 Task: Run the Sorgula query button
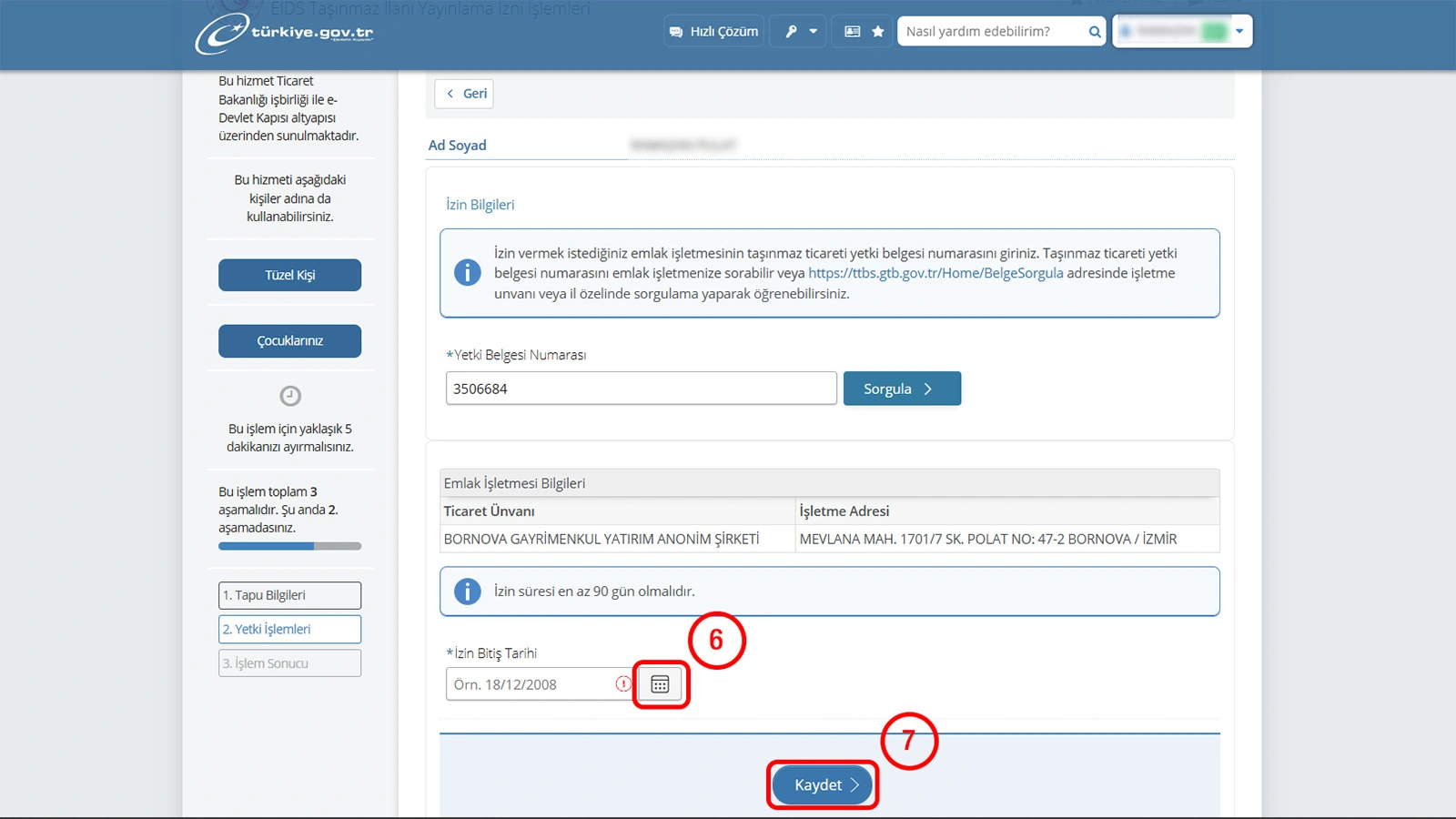click(x=902, y=389)
